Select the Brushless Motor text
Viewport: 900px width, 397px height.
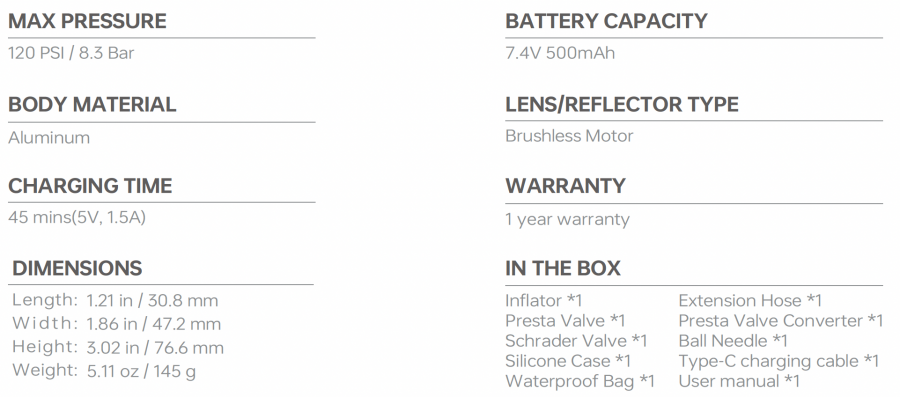coord(569,136)
